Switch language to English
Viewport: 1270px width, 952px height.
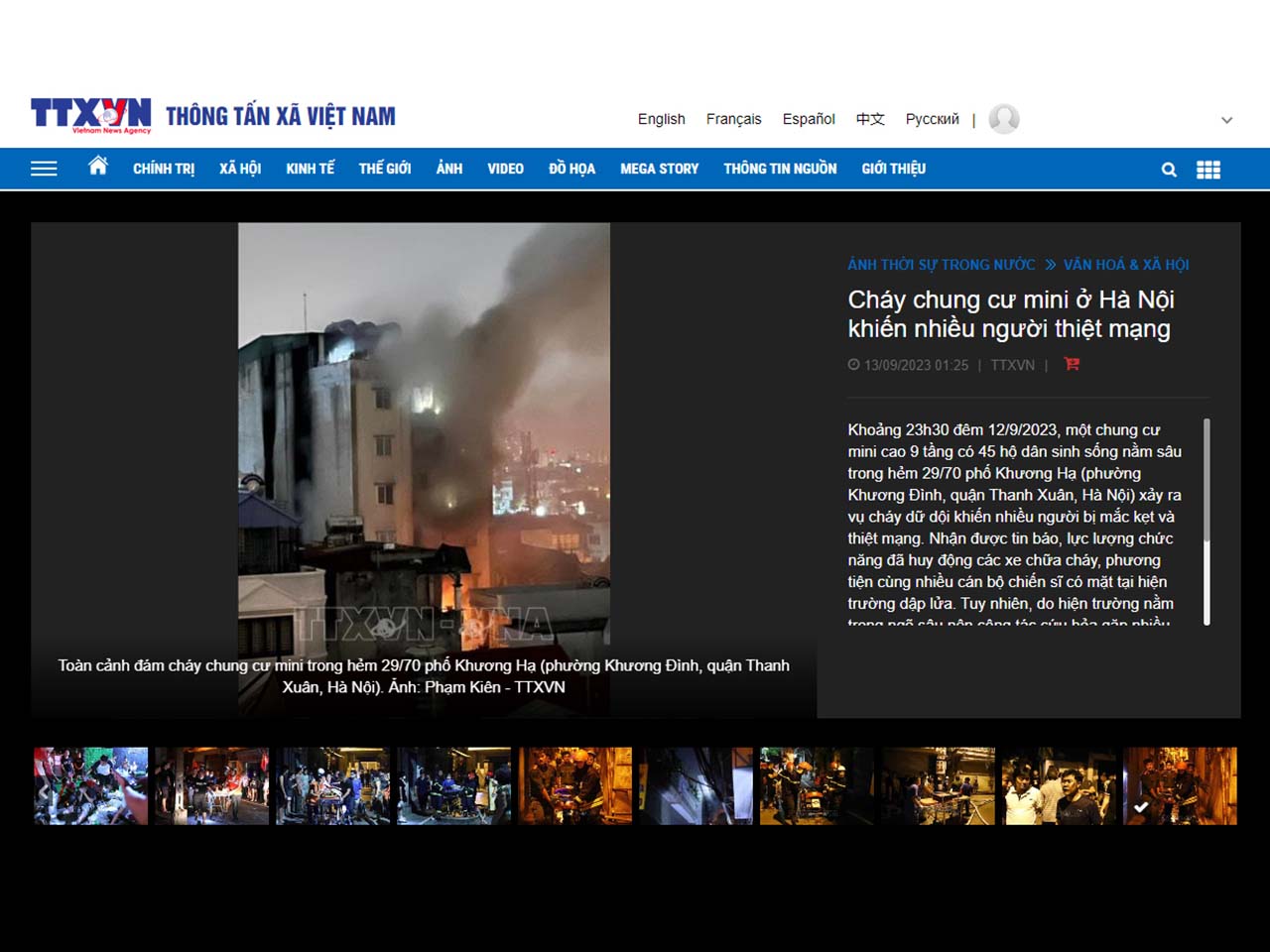tap(661, 119)
